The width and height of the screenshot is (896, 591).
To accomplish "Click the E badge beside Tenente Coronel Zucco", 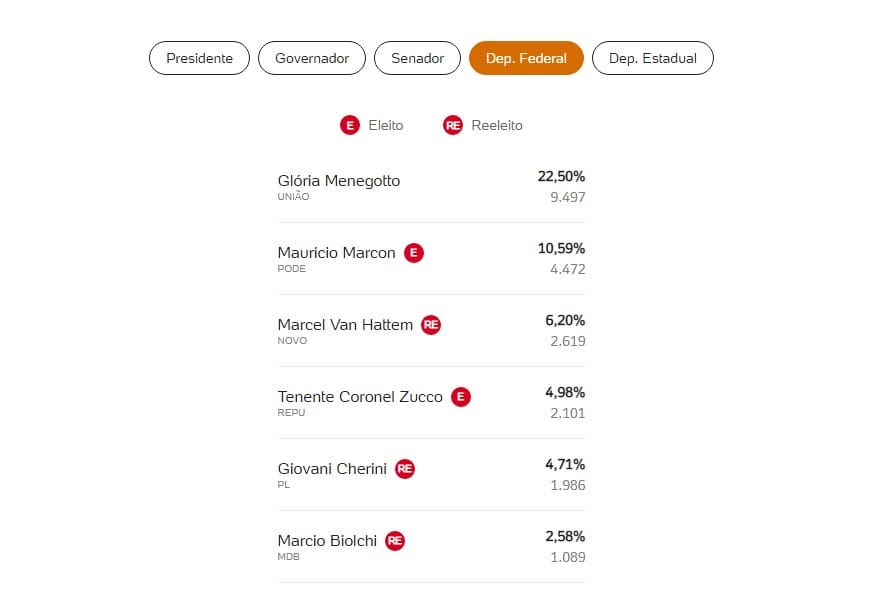I will click(x=461, y=397).
